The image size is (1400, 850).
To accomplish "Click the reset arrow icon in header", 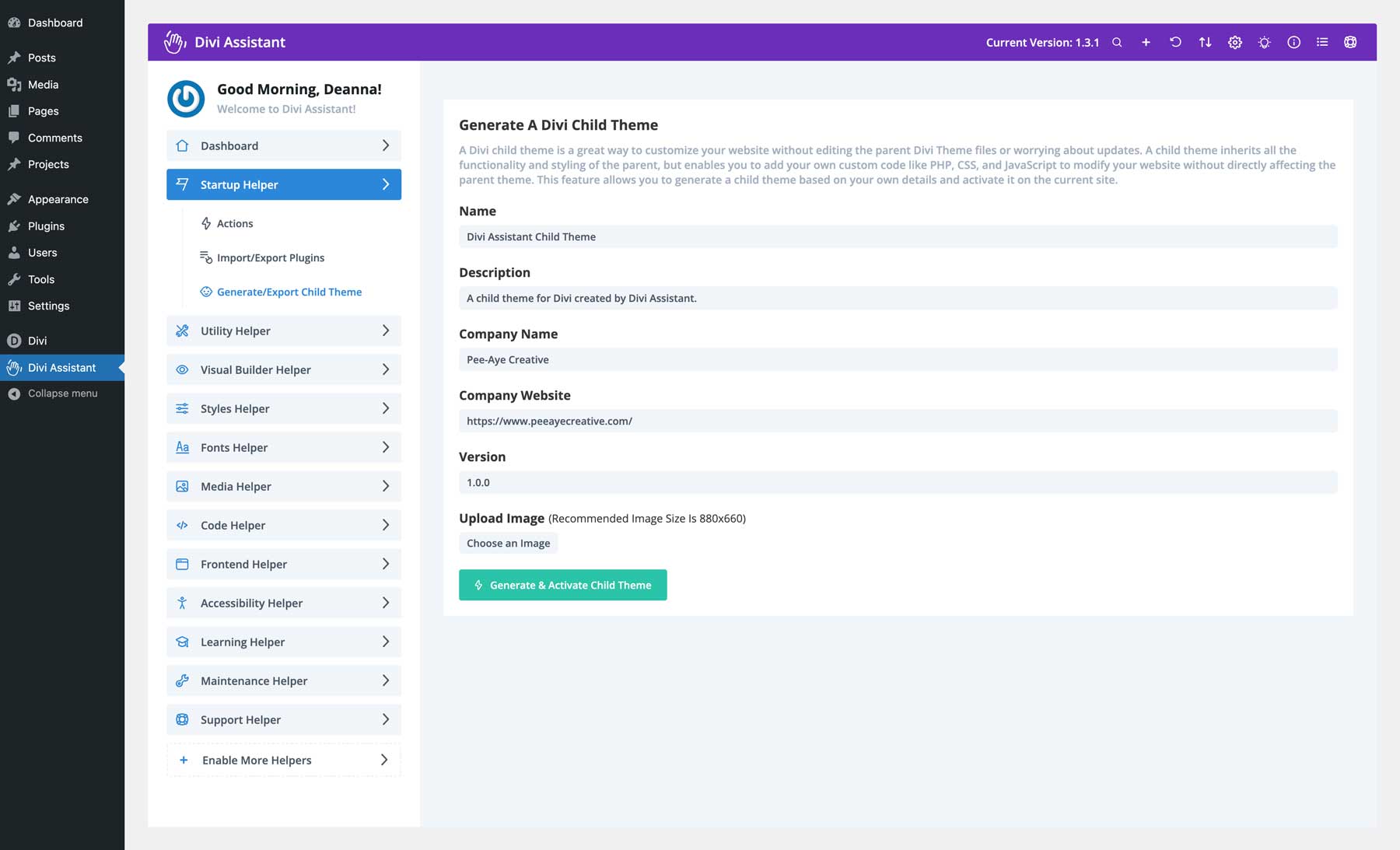I will click(1175, 43).
